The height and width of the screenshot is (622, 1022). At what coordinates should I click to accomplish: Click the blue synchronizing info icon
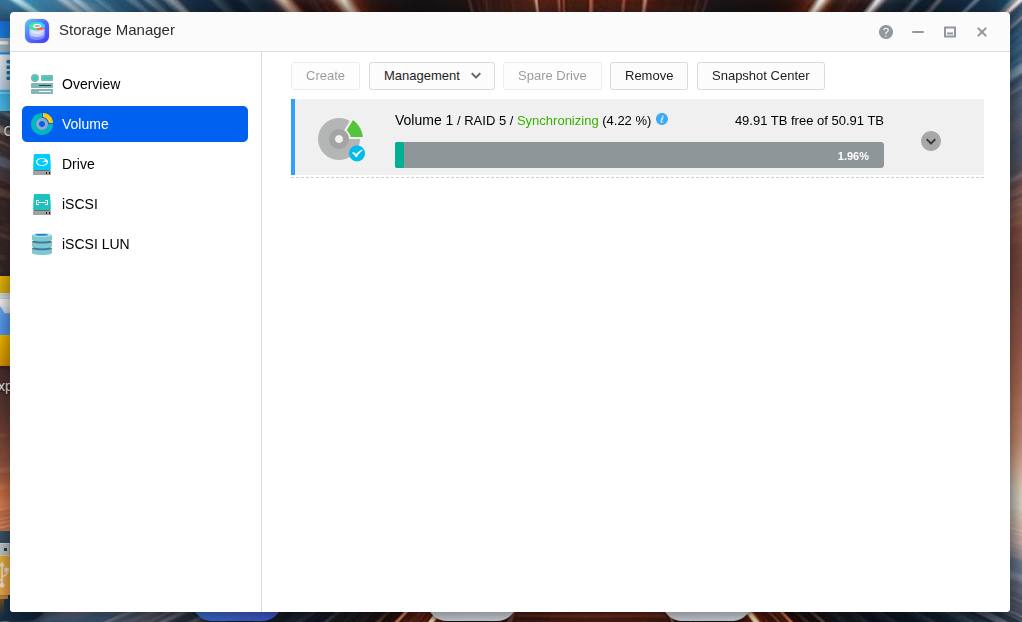[x=662, y=119]
